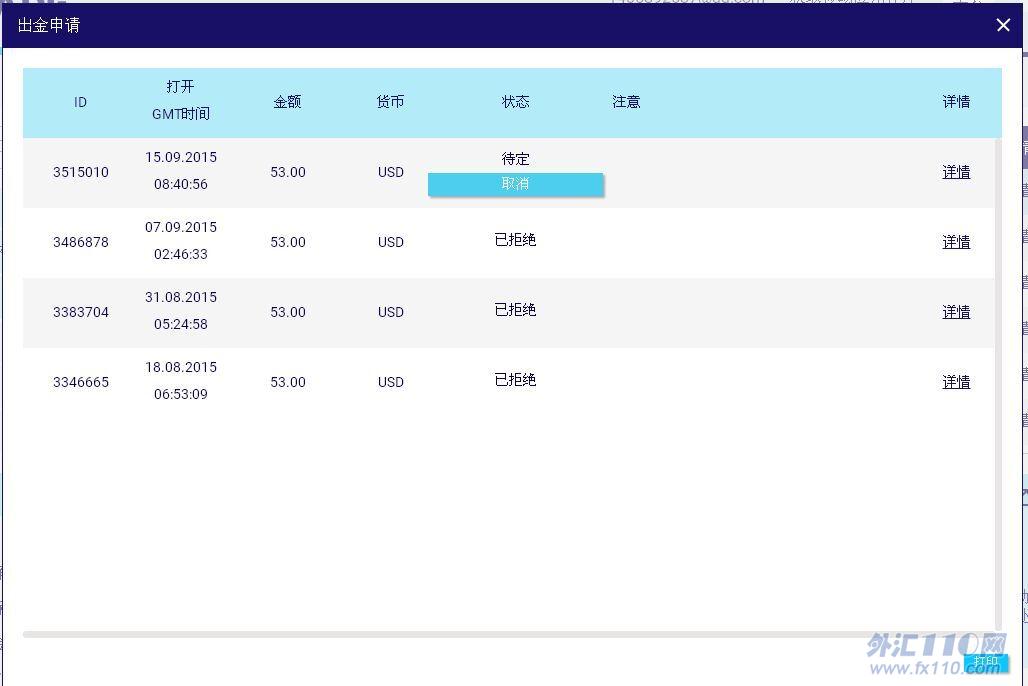Click the 状态 column header
Viewport: 1028px width, 686px height.
[515, 102]
